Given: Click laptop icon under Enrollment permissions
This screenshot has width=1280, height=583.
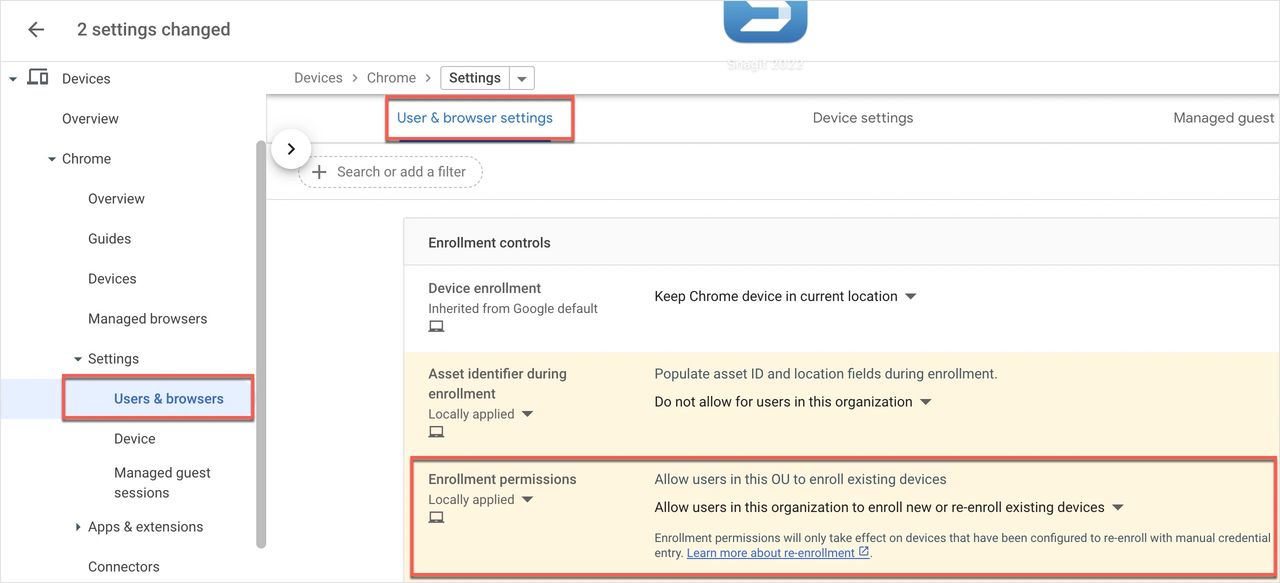Looking at the screenshot, I should [x=436, y=518].
